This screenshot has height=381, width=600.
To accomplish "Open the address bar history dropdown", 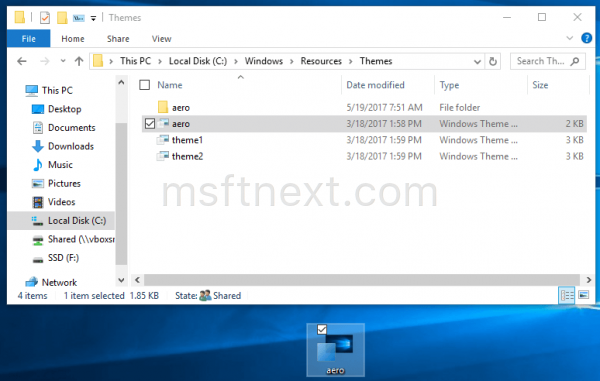I will (477, 61).
